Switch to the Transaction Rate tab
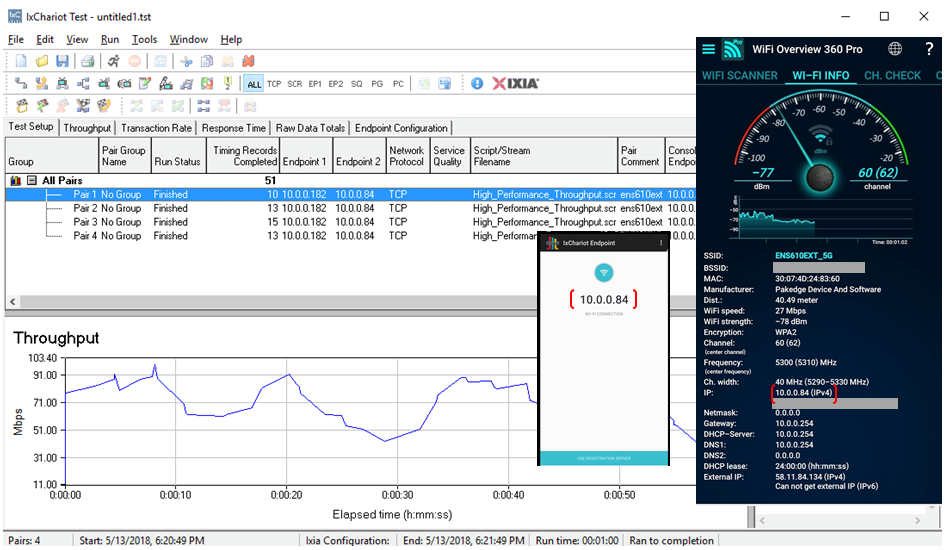This screenshot has height=550, width=948. pyautogui.click(x=156, y=128)
